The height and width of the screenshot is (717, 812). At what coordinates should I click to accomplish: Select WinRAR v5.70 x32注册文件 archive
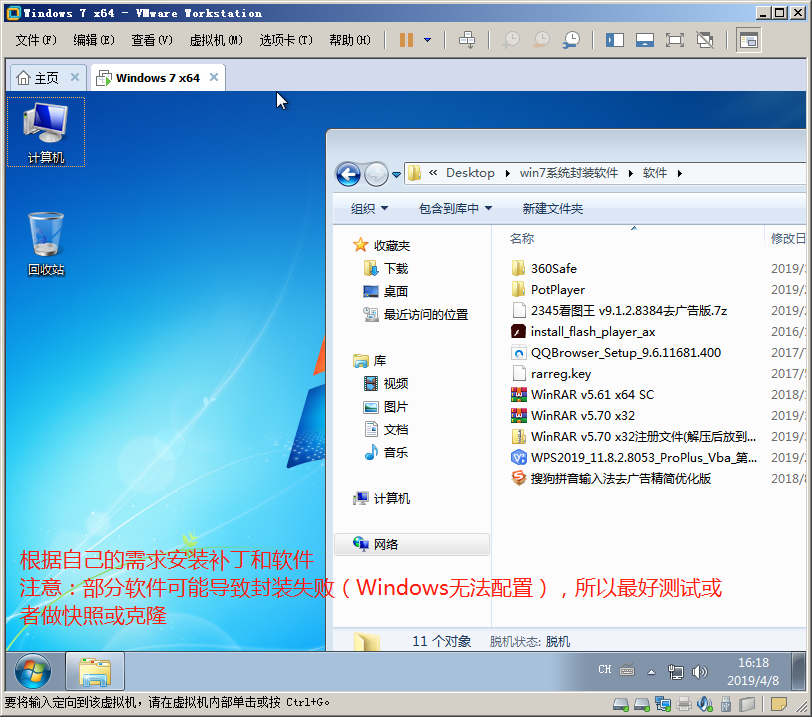633,437
